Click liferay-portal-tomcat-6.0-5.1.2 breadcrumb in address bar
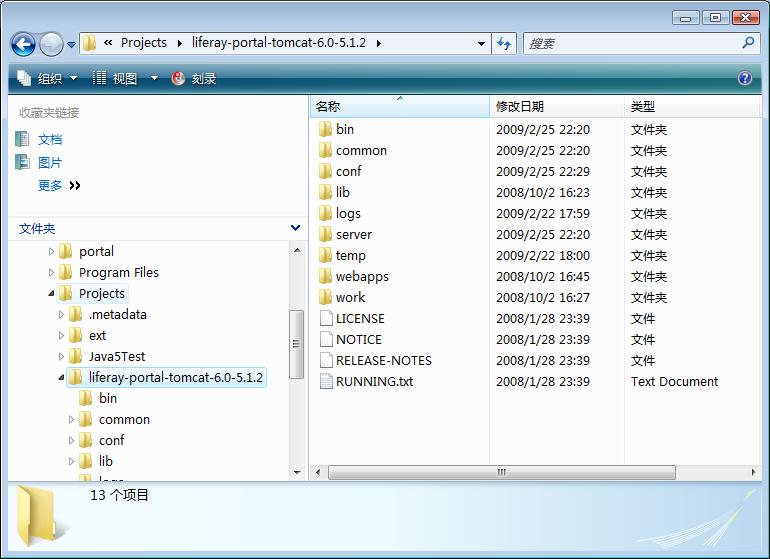 point(279,43)
